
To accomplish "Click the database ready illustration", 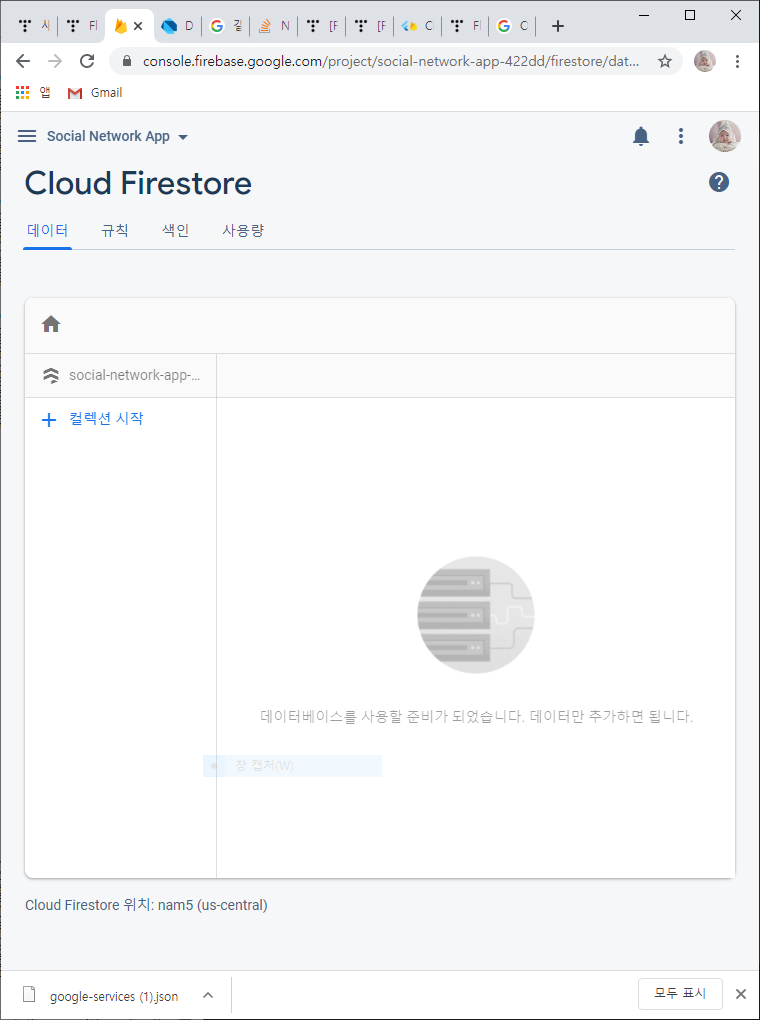I will (x=476, y=615).
